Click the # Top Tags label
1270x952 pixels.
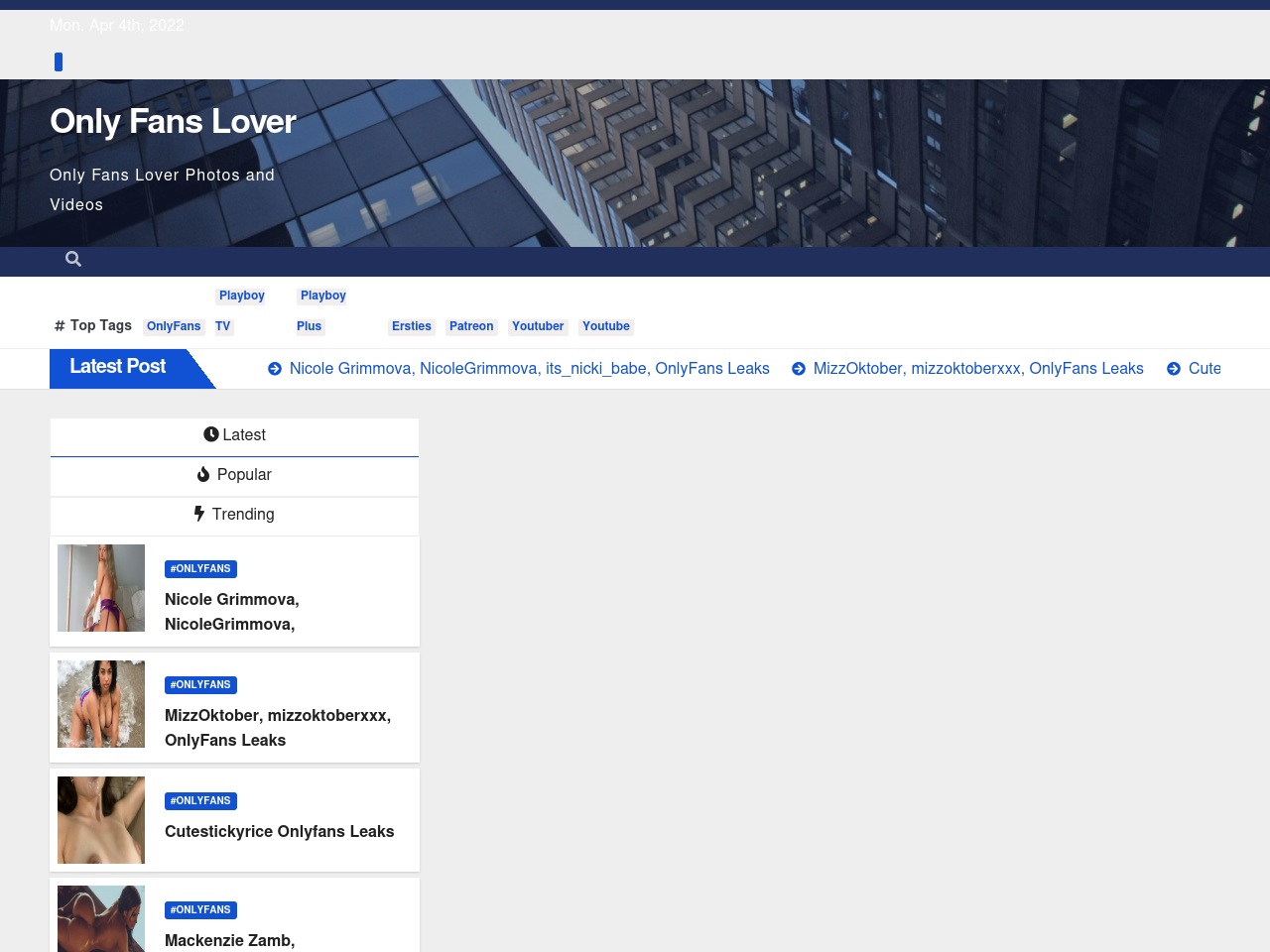93,325
